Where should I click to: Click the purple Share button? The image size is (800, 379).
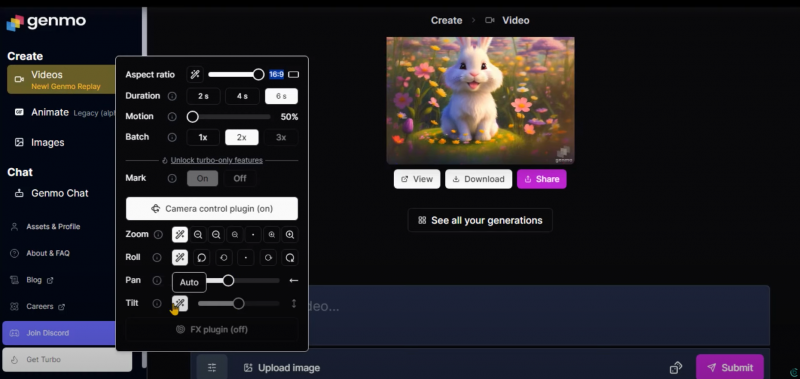(541, 179)
